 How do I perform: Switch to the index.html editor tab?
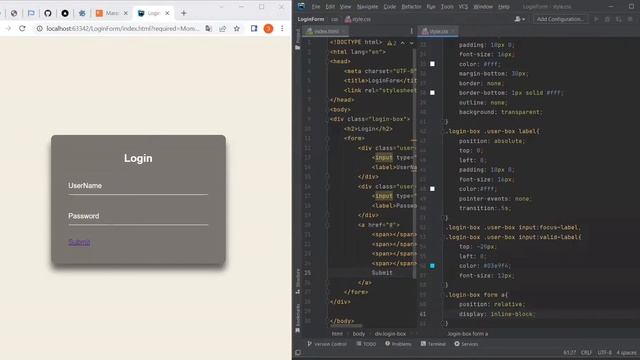326,31
